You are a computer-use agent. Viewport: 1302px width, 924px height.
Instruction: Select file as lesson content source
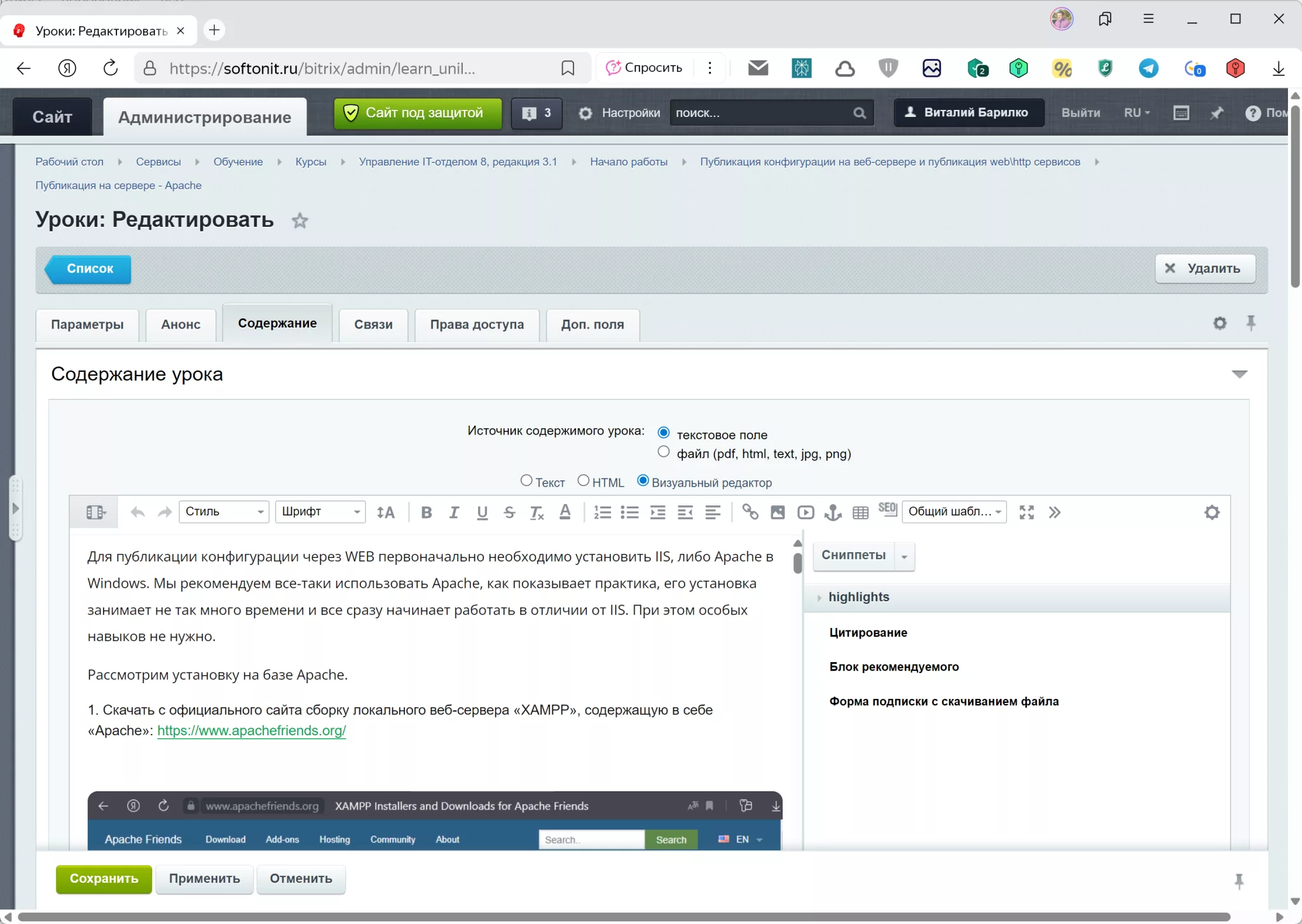(x=664, y=452)
